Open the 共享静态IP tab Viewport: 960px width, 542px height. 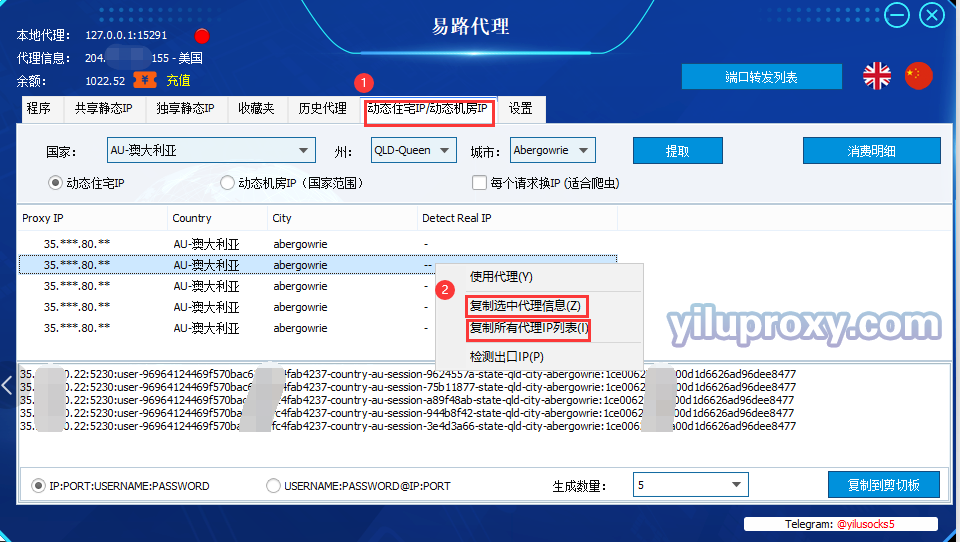(x=103, y=109)
